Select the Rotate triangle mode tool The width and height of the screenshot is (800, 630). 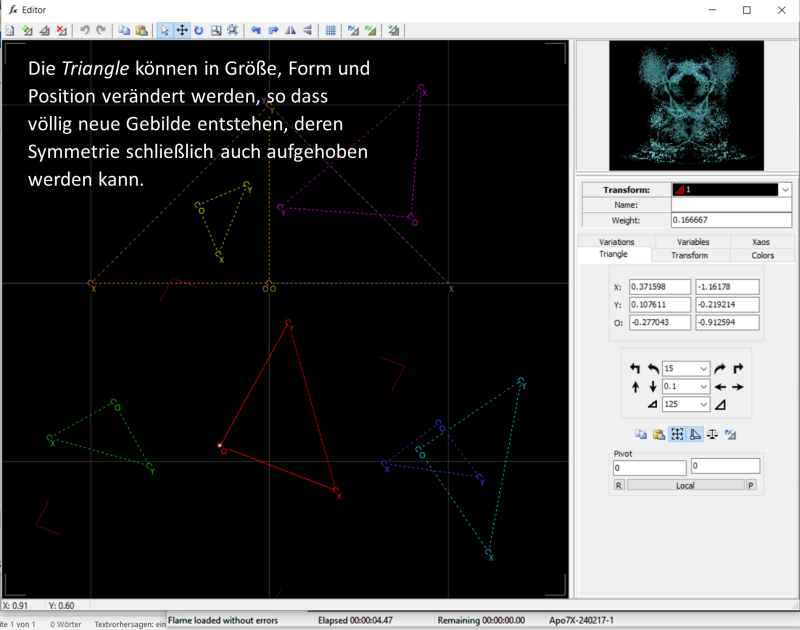tap(199, 30)
